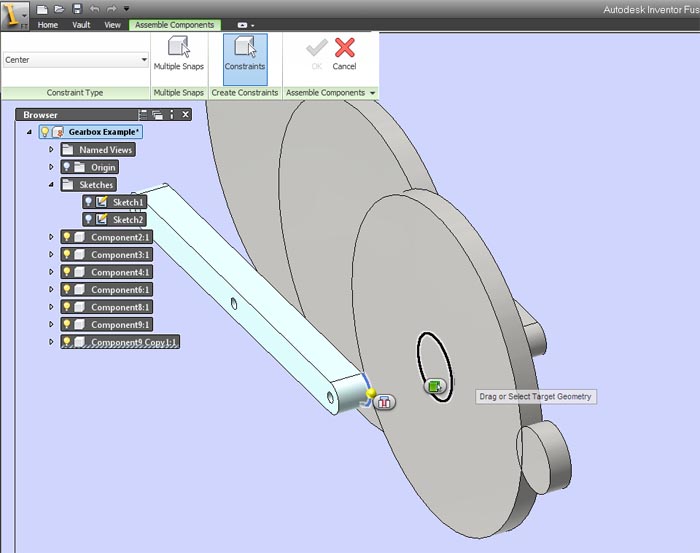Click the Browser list view icon
The image size is (700, 553).
143,115
